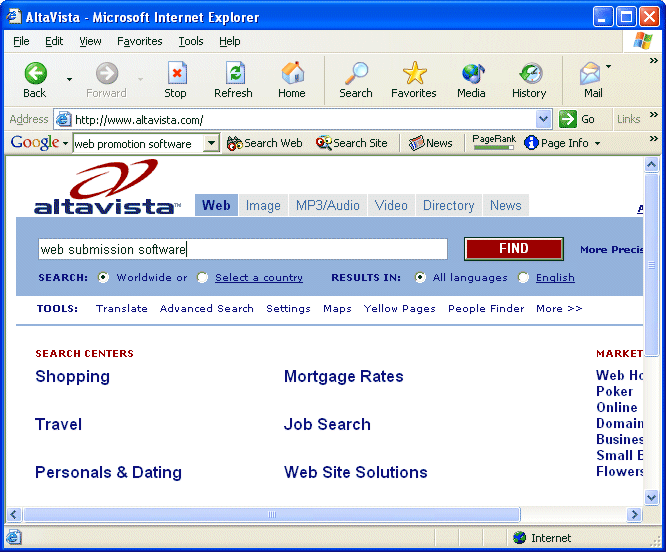
Task: Open the Google toolbar search history dropdown
Action: pos(211,143)
